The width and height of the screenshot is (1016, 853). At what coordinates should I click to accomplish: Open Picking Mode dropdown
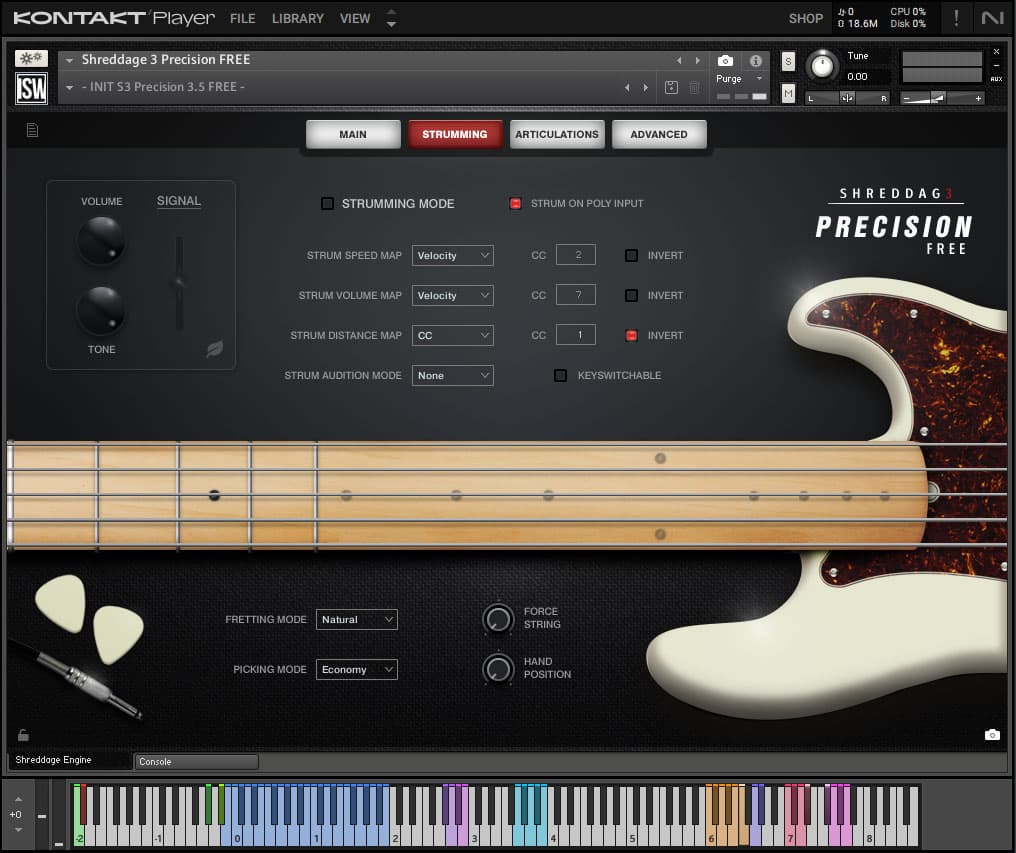point(356,670)
